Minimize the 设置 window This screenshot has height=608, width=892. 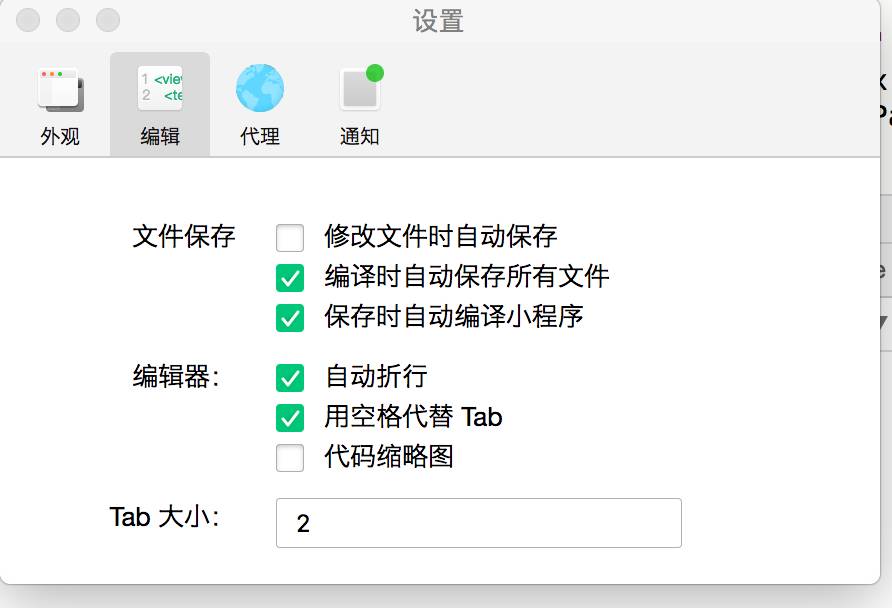pyautogui.click(x=68, y=20)
